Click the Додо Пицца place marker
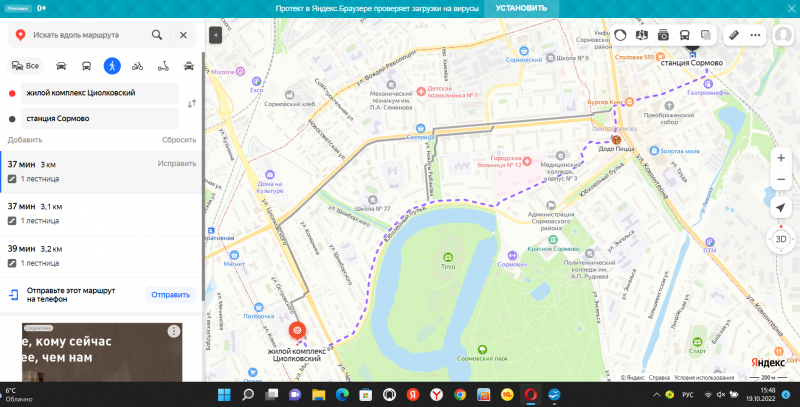Viewport: 800px width, 407px height. pyautogui.click(x=616, y=140)
